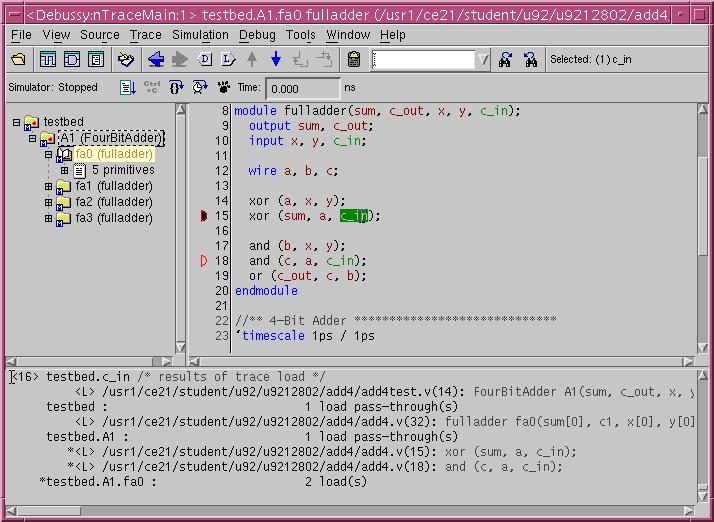Open the search combo box dropdown arrow
This screenshot has height=522, width=714.
point(484,60)
